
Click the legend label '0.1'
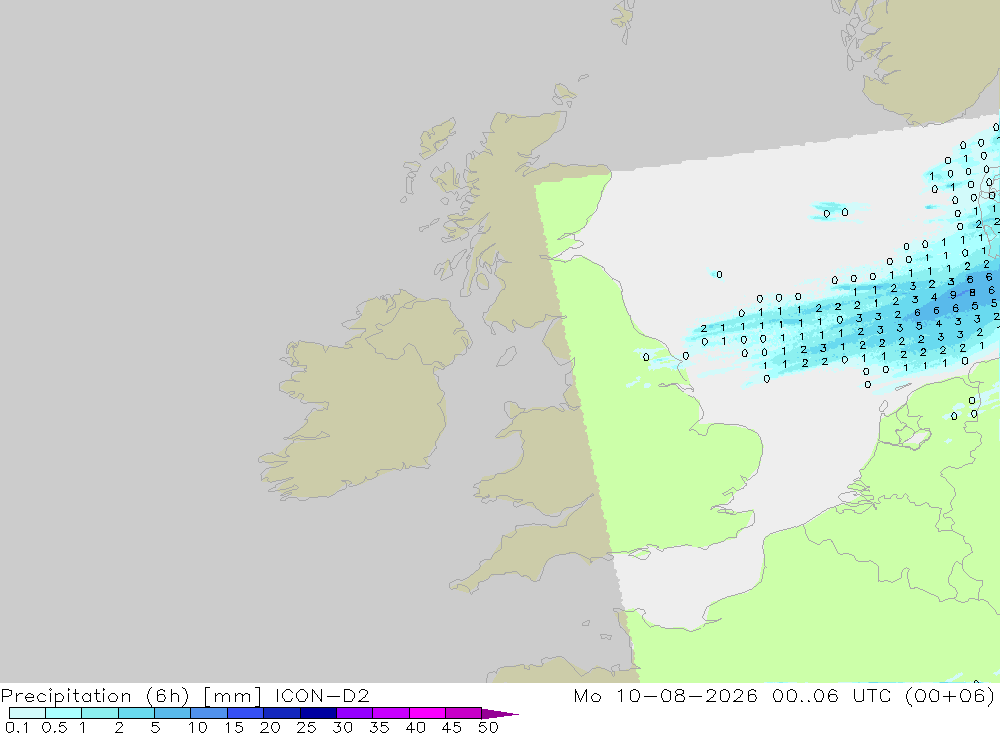(17, 727)
